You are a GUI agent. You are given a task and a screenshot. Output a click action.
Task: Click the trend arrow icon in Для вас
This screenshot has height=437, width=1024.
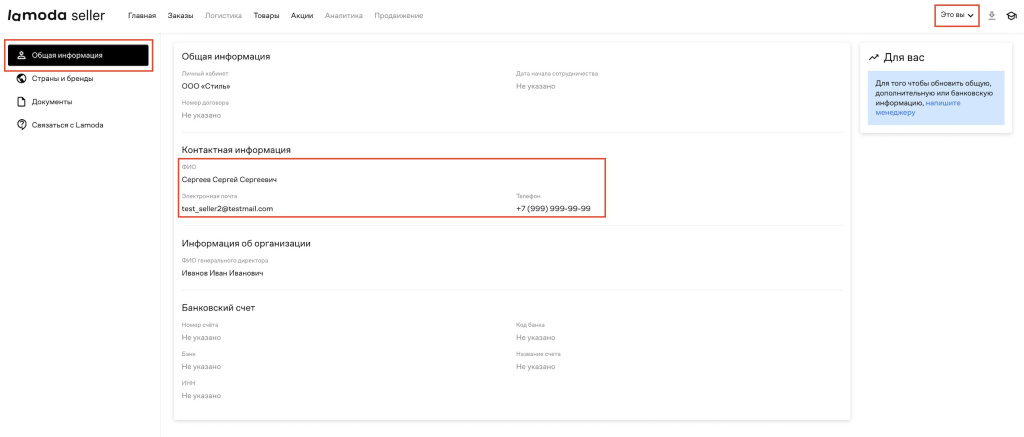click(874, 57)
